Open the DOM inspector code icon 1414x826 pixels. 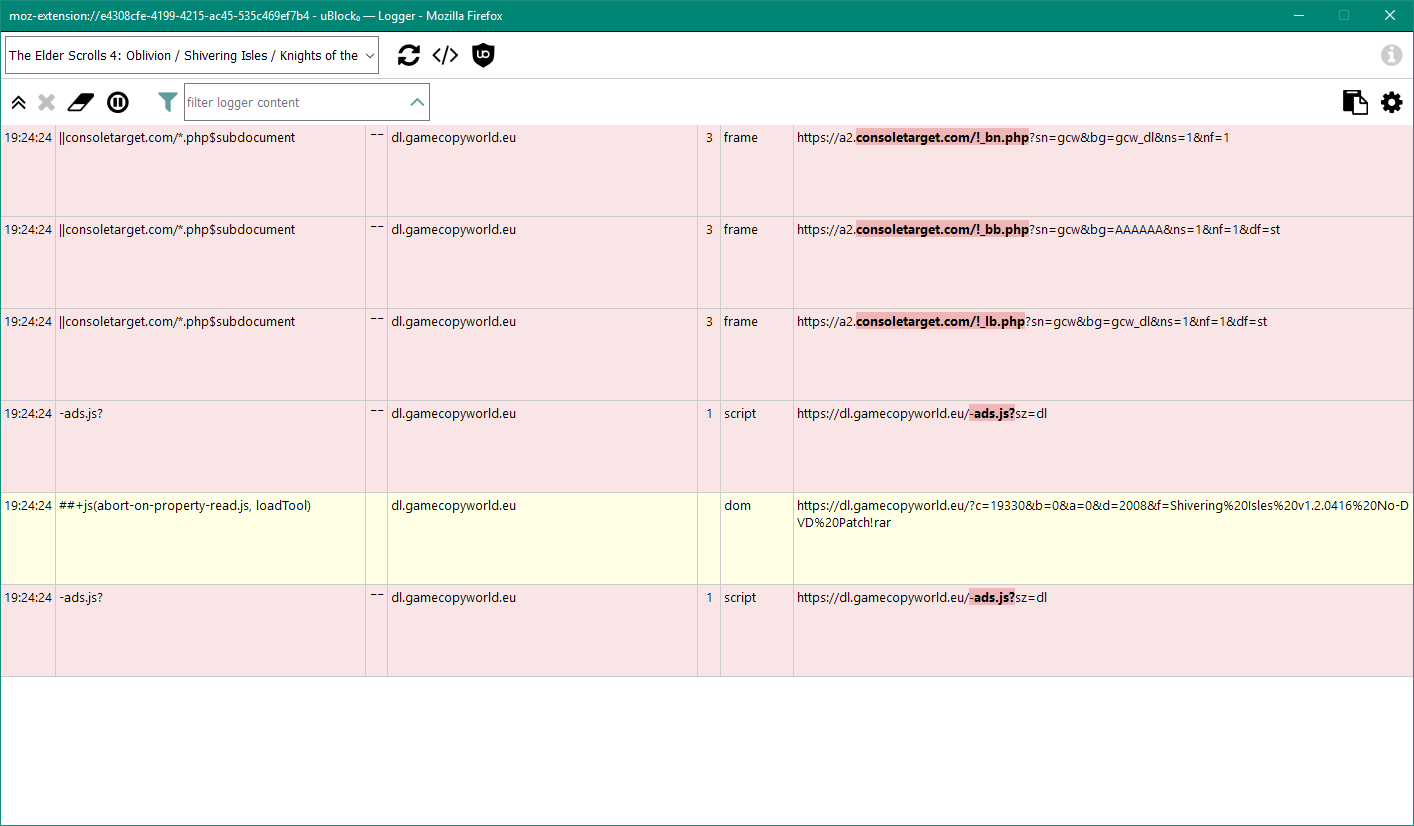445,55
